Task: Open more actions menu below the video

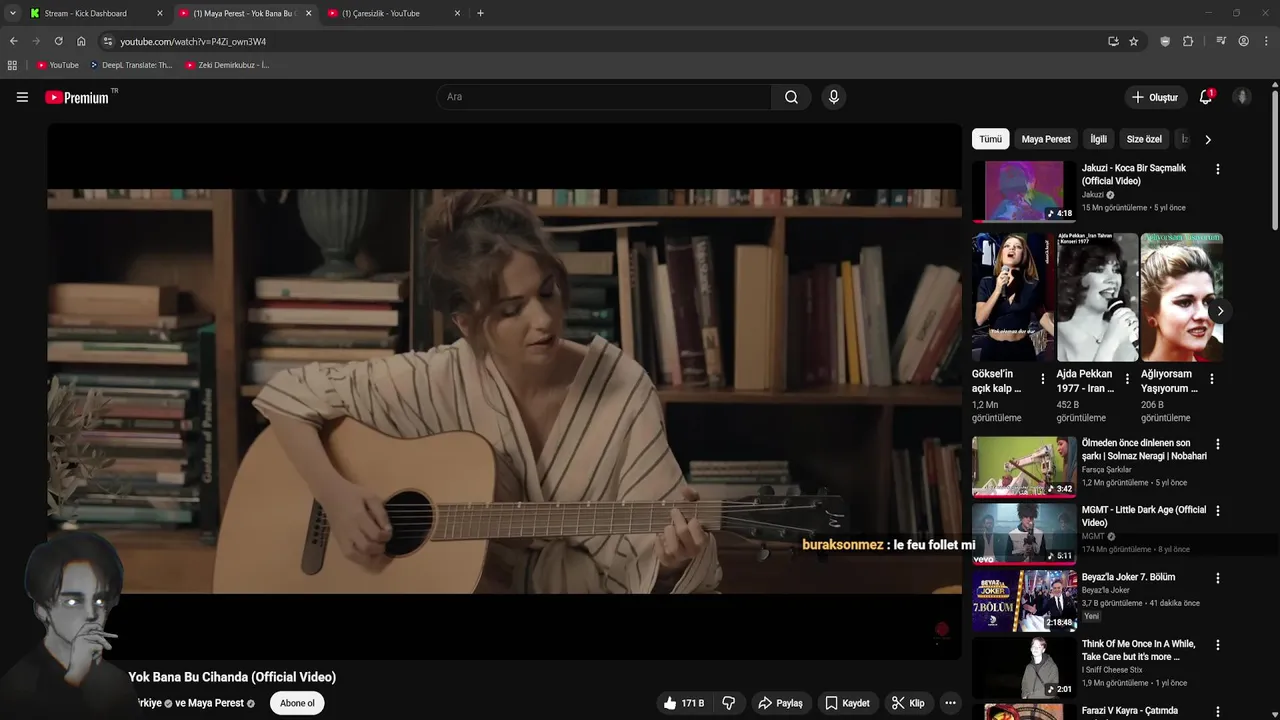Action: pos(951,703)
